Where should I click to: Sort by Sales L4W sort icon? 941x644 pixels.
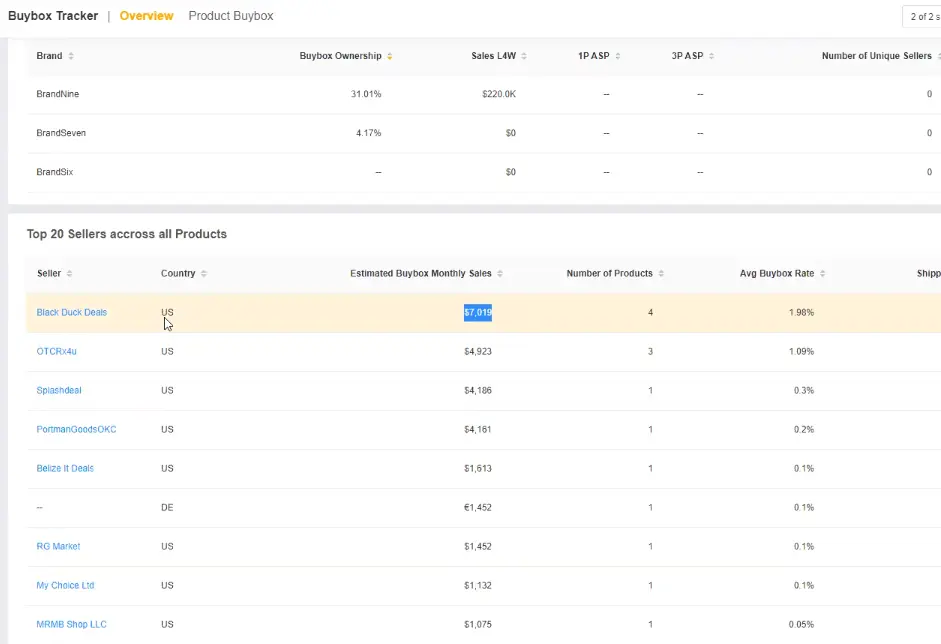click(524, 56)
